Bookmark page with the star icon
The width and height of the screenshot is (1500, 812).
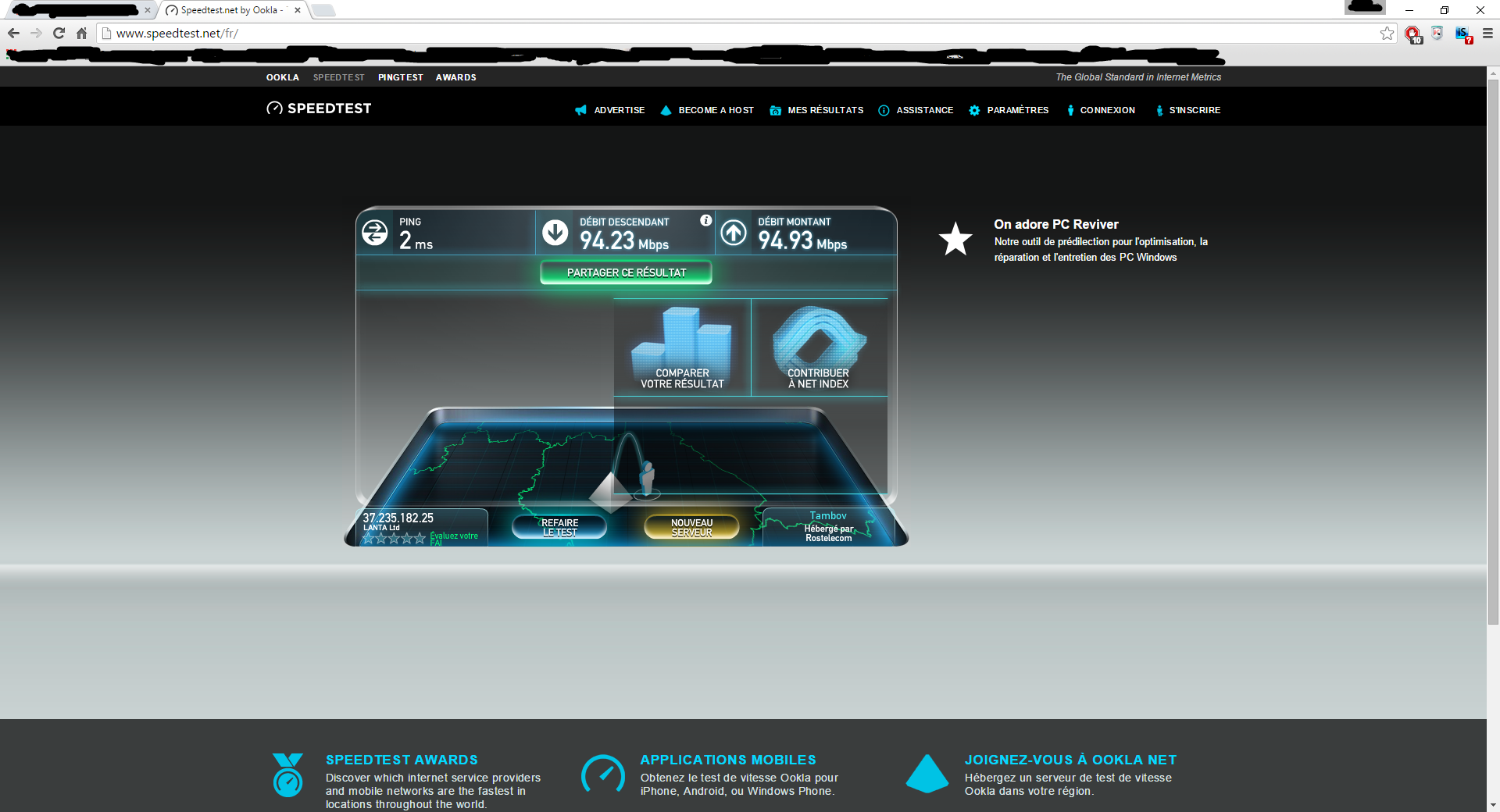(x=1387, y=33)
